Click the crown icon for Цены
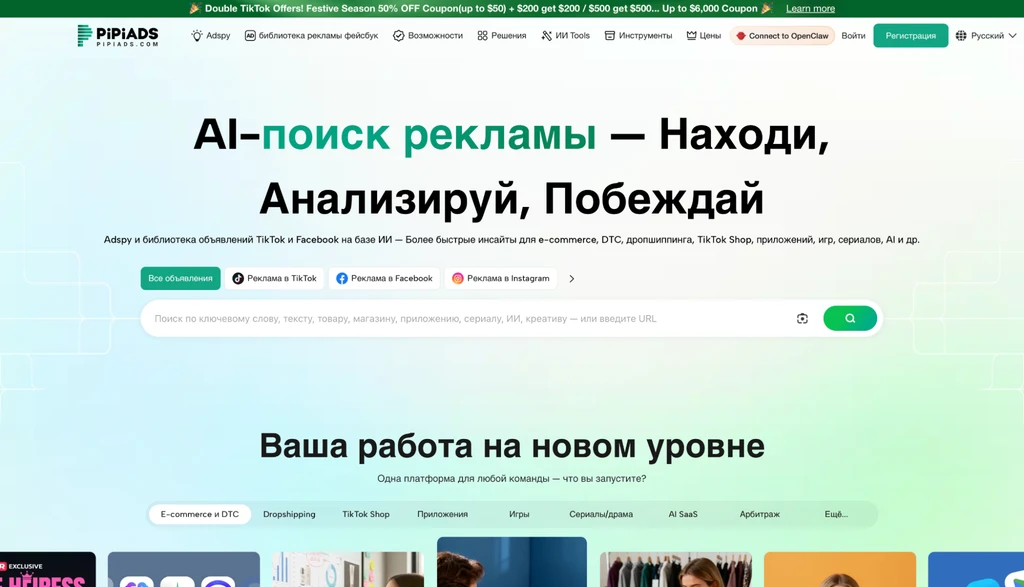Viewport: 1024px width, 587px height. 691,36
